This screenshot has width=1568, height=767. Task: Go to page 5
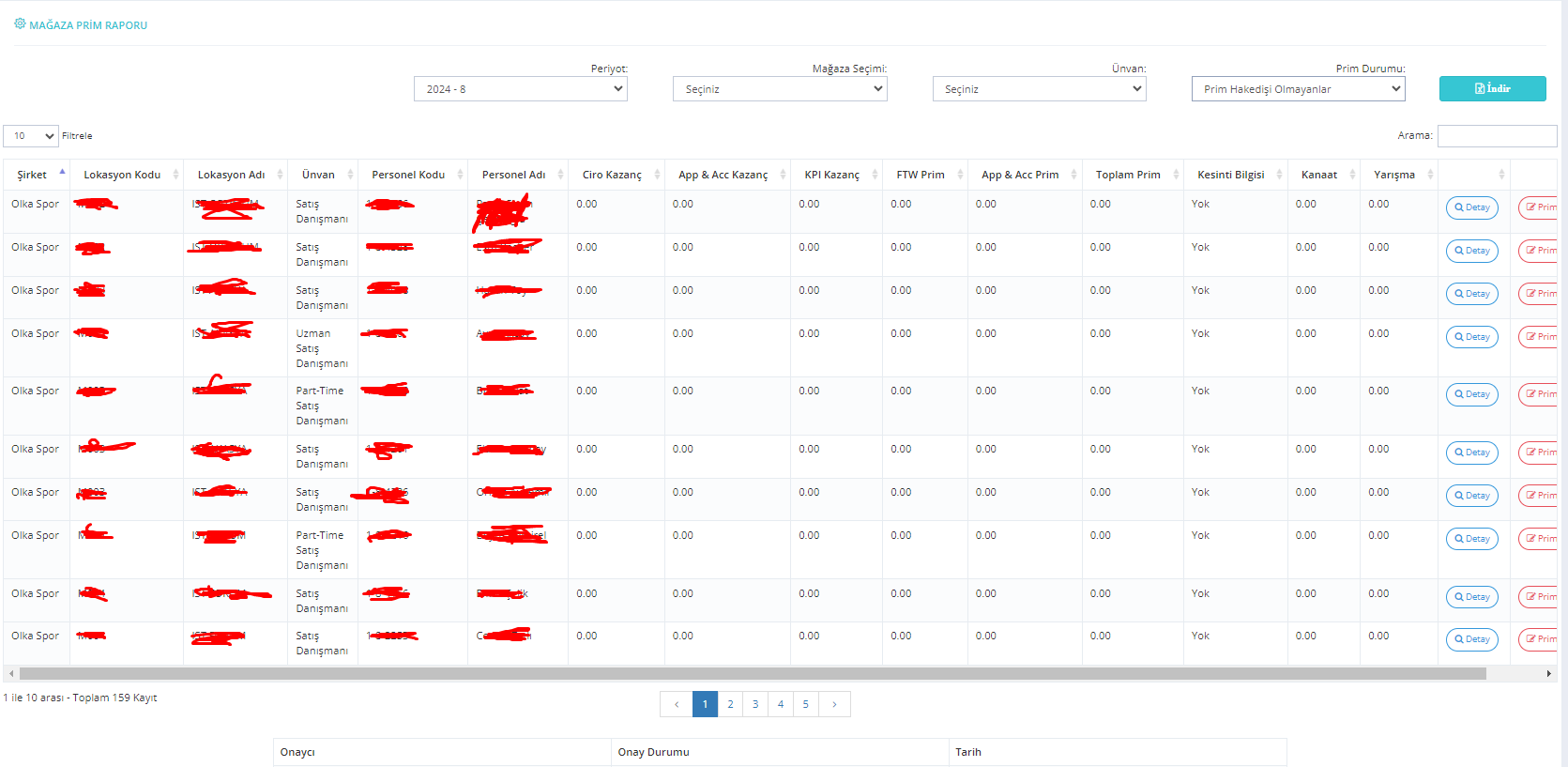[x=806, y=704]
